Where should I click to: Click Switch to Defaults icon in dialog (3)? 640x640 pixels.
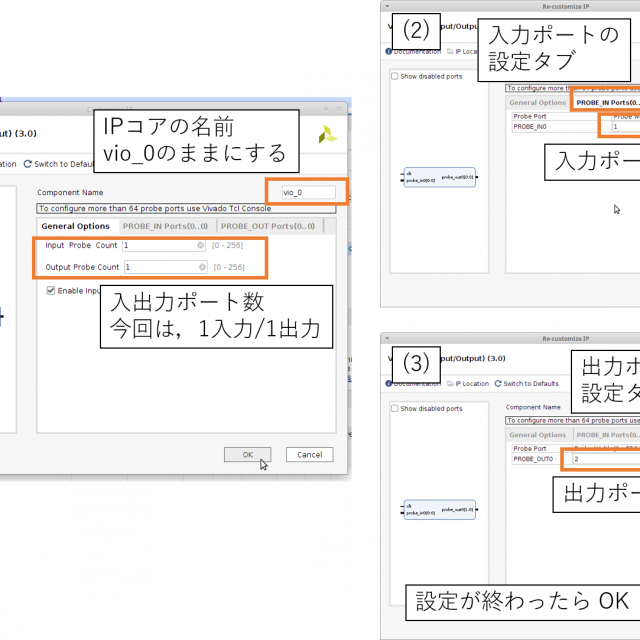497,384
